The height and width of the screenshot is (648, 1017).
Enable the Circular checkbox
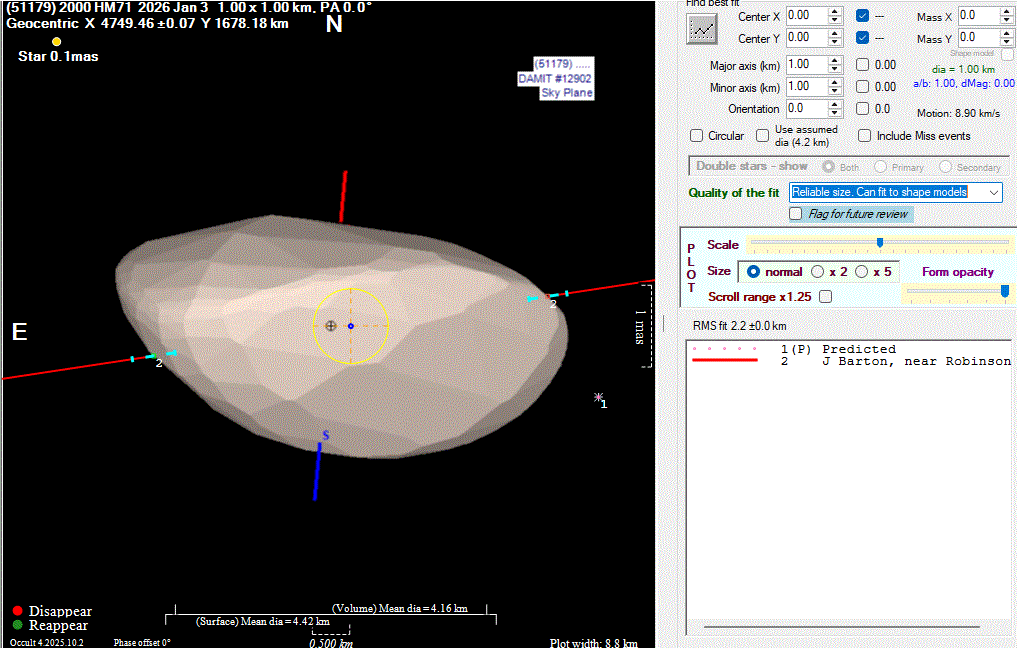[697, 136]
